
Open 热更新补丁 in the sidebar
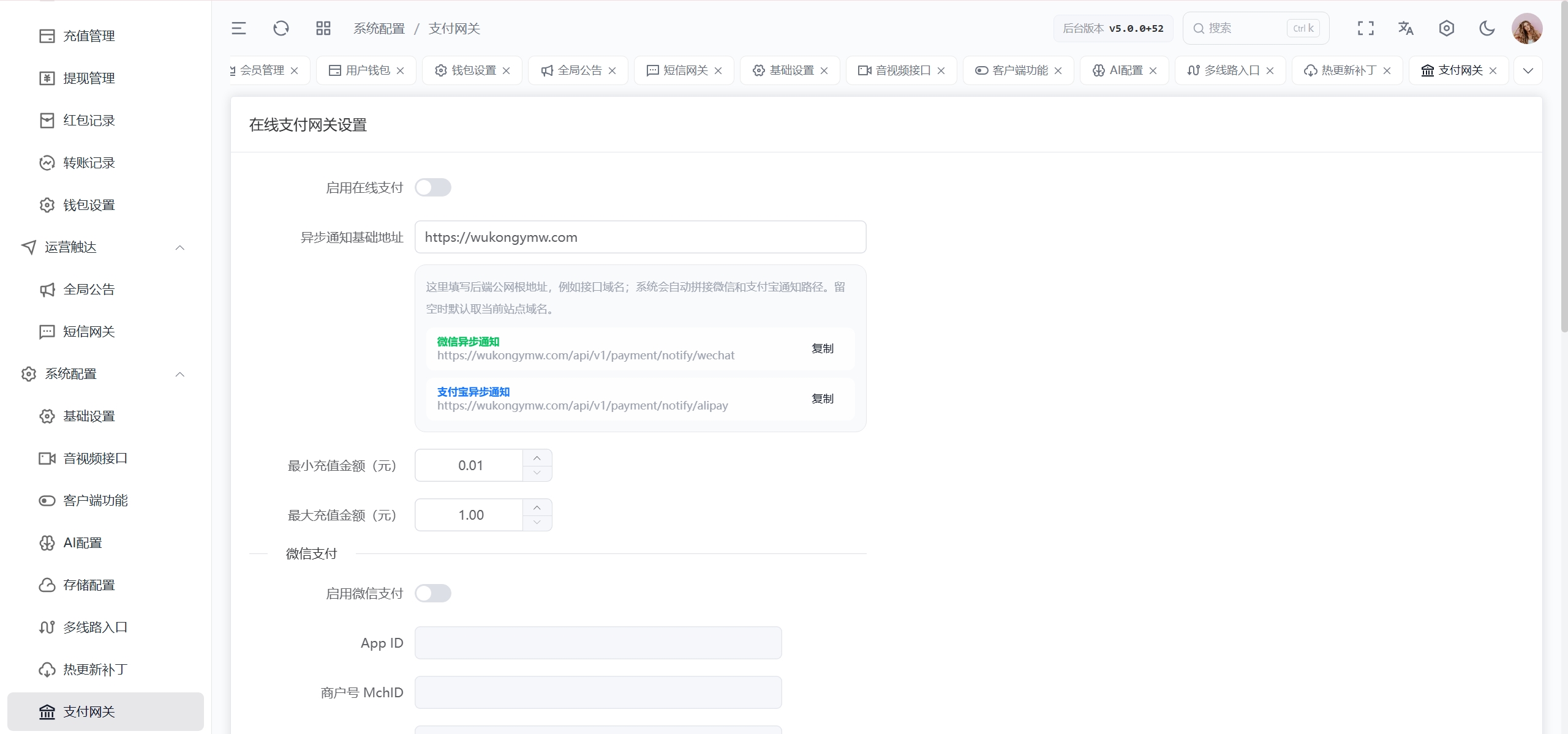(x=105, y=670)
